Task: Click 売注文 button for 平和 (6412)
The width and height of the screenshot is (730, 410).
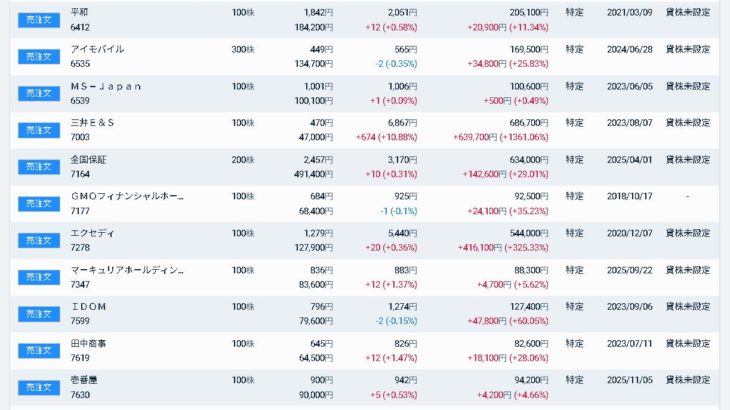Action: point(39,19)
